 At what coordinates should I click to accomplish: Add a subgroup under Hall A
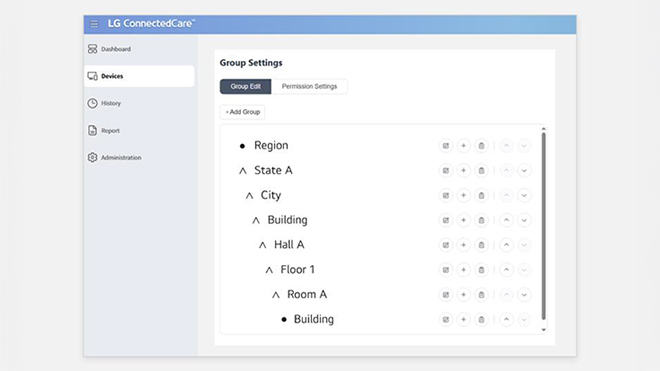point(463,245)
